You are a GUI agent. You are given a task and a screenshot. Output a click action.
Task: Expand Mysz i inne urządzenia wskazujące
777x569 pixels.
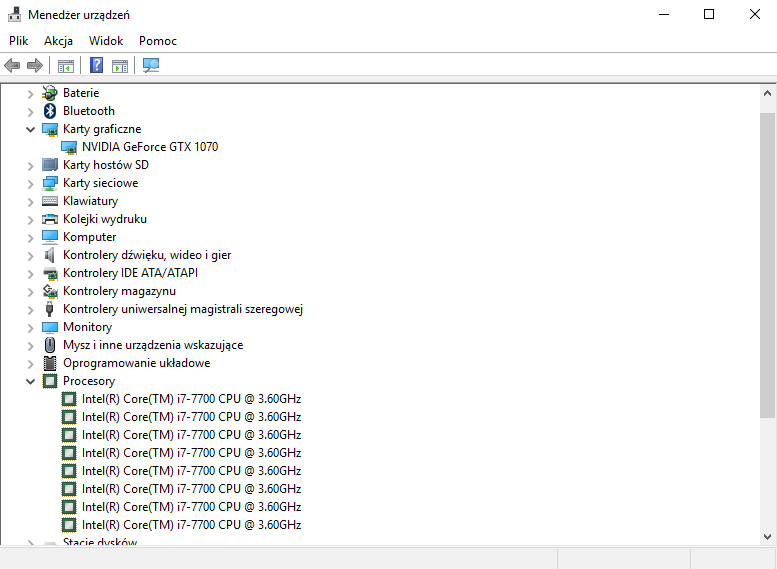(30, 345)
